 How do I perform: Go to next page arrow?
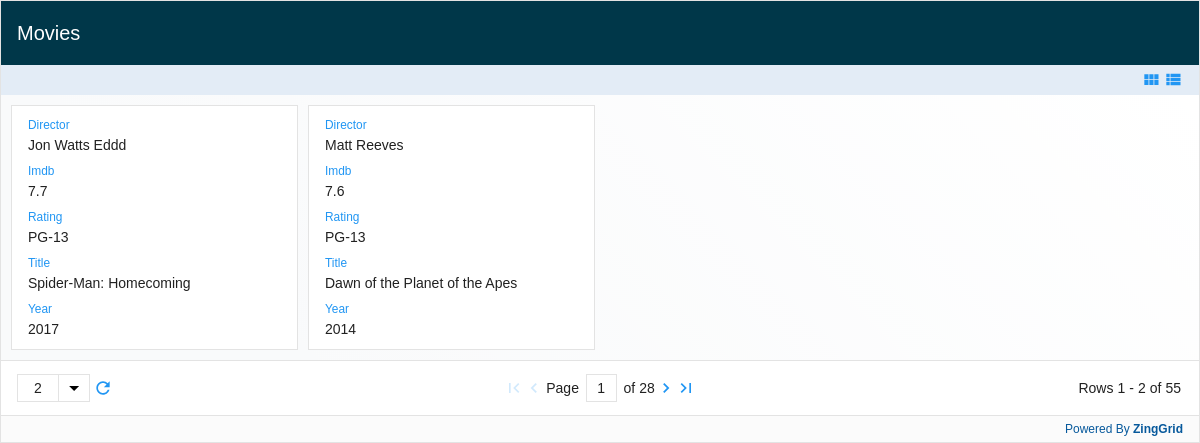coord(666,388)
